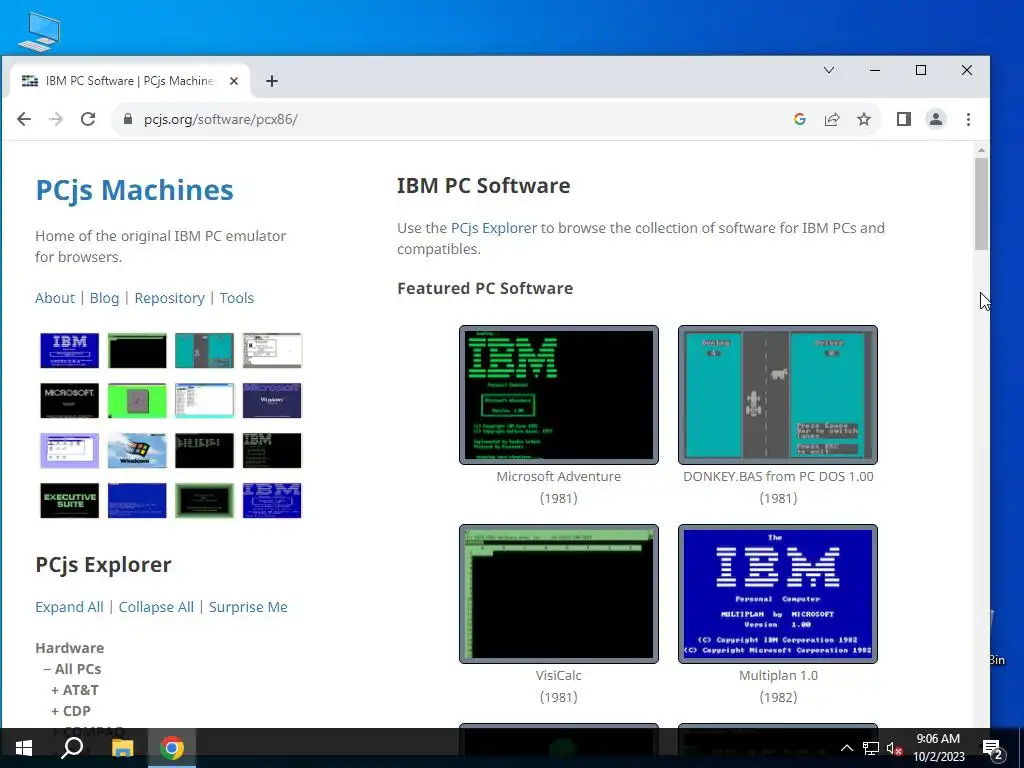Click the DONKEY.BAS from PC DOS 1.00 caption
This screenshot has height=768, width=1024.
tap(778, 477)
